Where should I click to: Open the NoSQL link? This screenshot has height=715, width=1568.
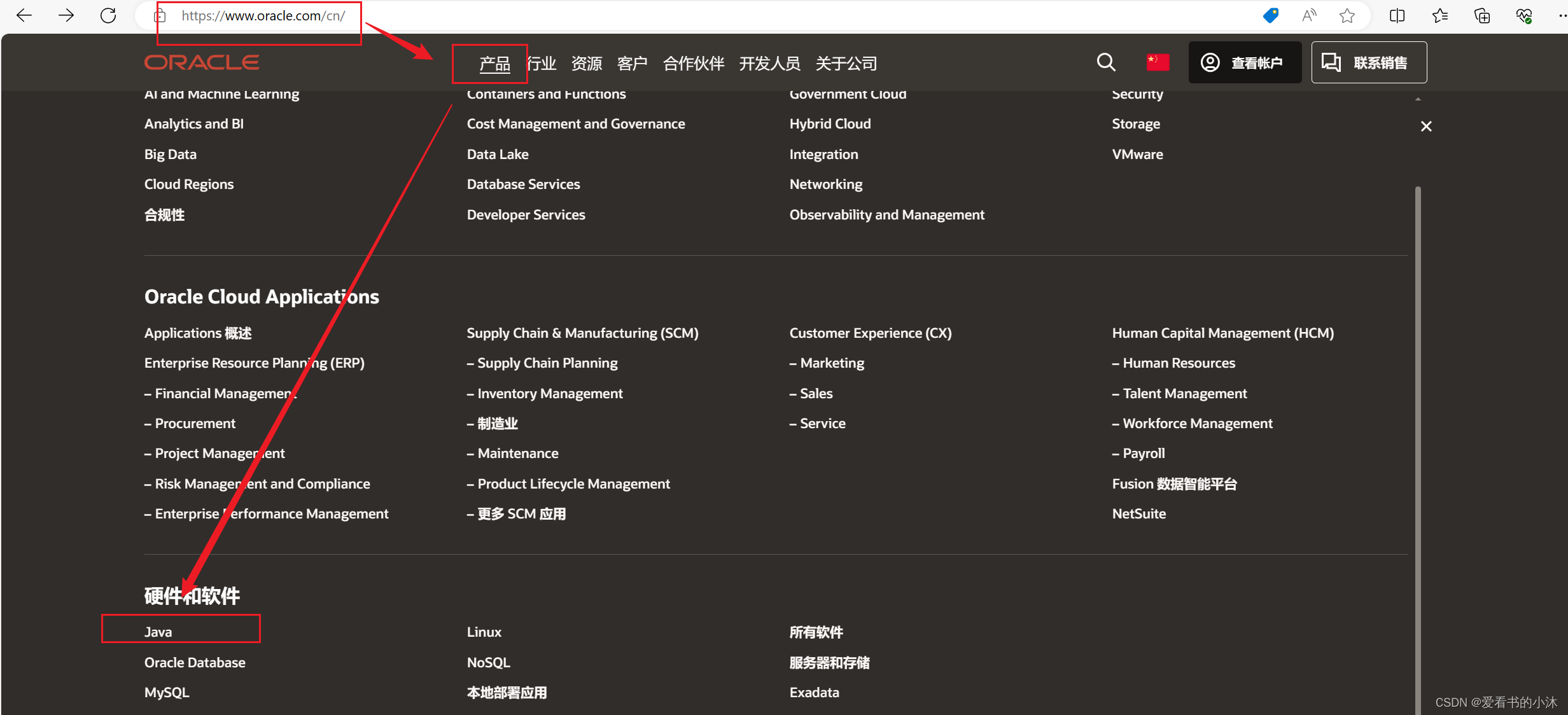489,662
